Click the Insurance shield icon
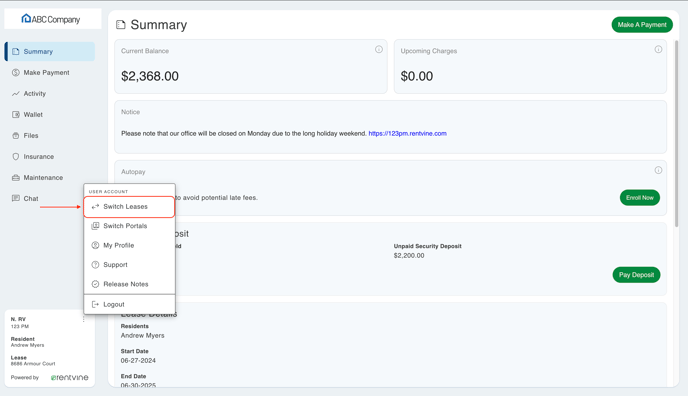688x396 pixels. (16, 157)
